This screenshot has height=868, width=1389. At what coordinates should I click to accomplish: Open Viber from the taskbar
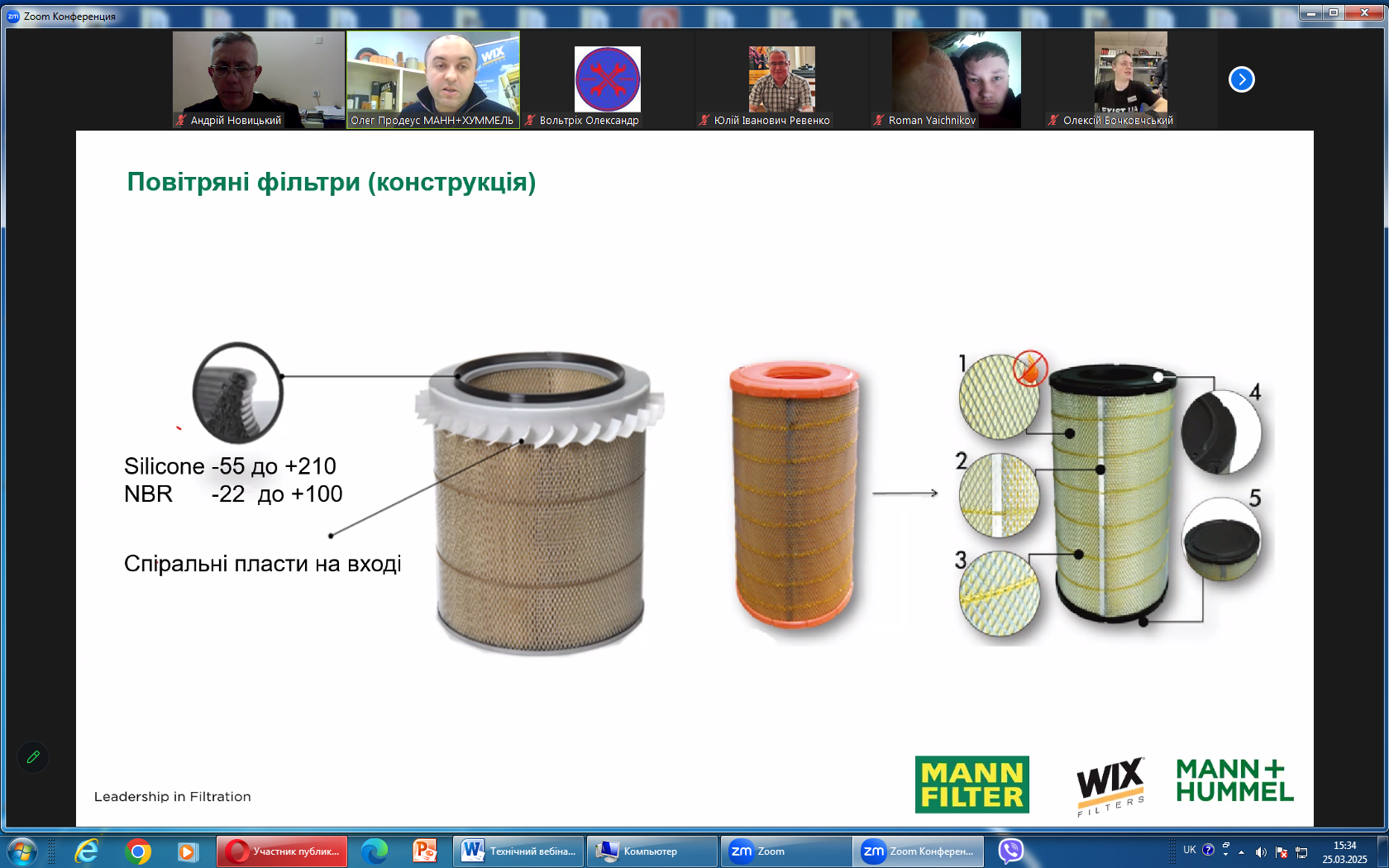click(1010, 851)
